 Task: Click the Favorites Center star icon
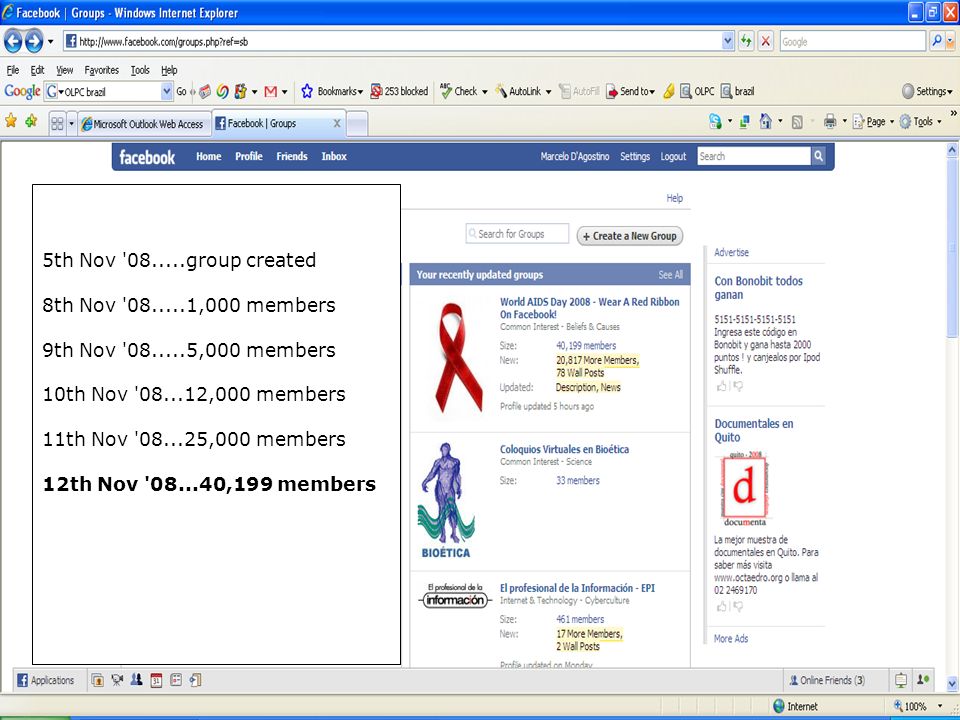coord(11,121)
